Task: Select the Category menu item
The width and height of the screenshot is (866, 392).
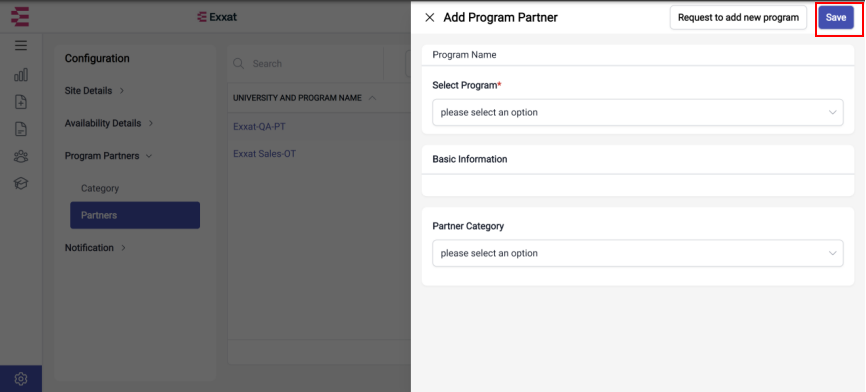Action: coord(100,188)
